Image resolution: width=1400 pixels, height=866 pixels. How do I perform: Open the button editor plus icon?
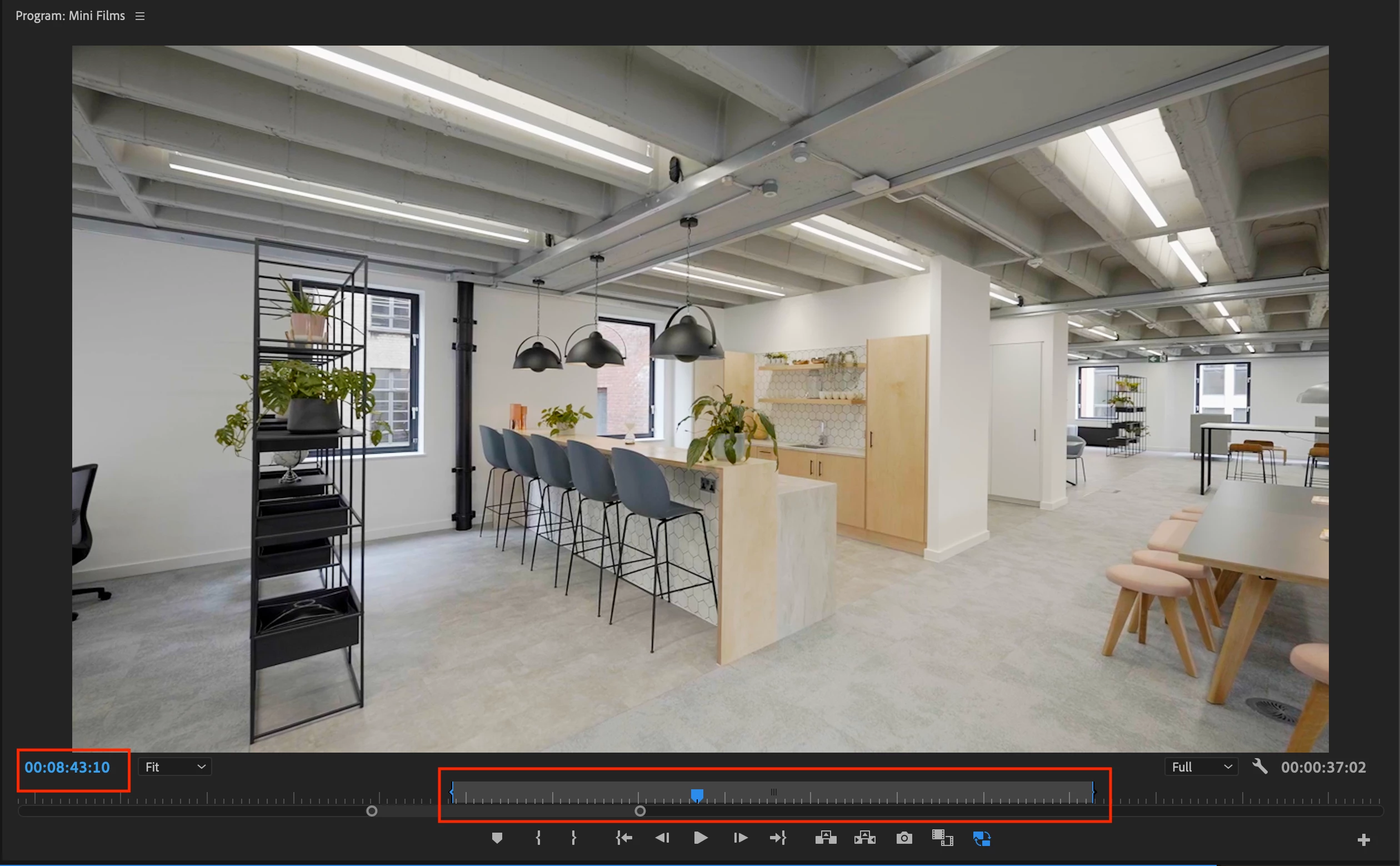1363,840
